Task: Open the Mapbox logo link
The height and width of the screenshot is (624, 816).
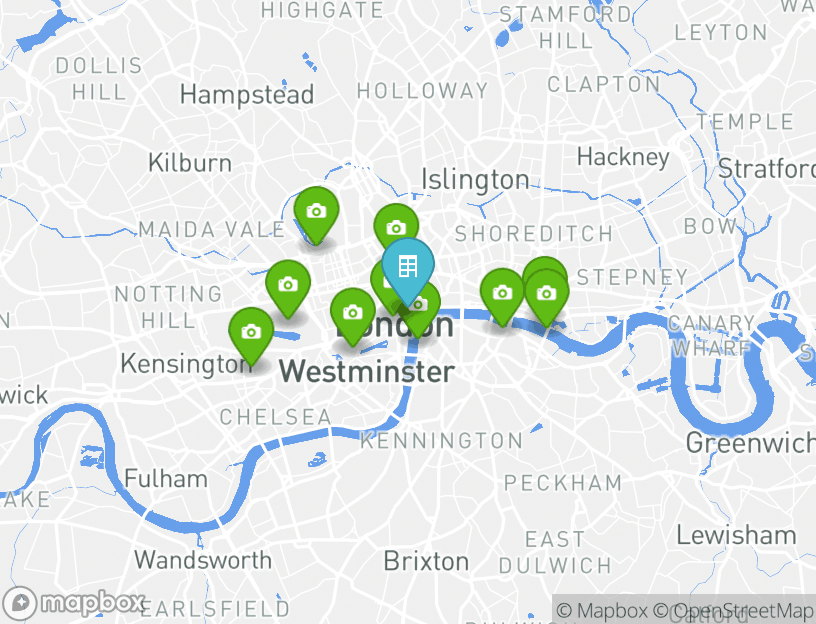Action: [72, 603]
